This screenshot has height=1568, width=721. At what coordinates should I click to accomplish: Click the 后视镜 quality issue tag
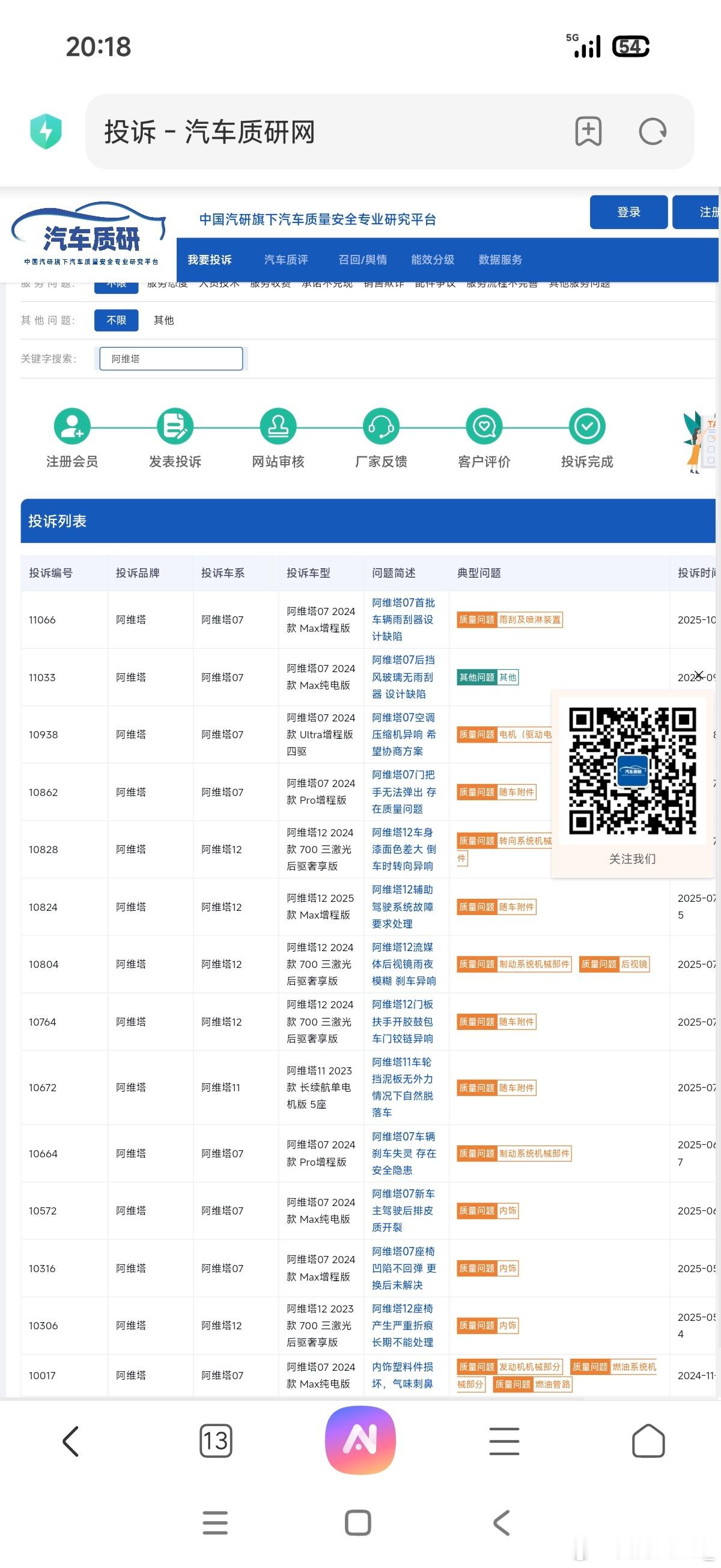pos(615,964)
